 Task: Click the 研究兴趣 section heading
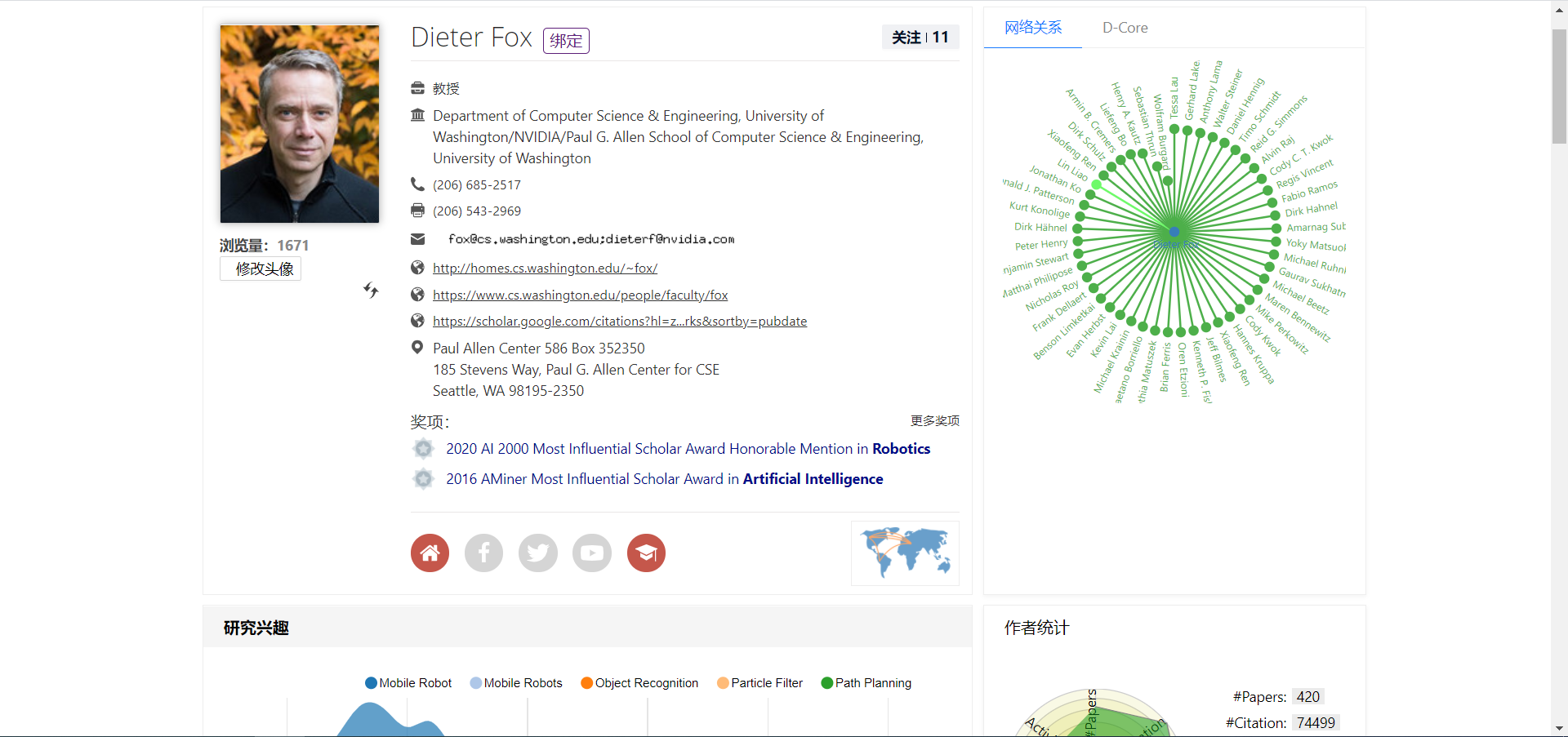(x=256, y=628)
